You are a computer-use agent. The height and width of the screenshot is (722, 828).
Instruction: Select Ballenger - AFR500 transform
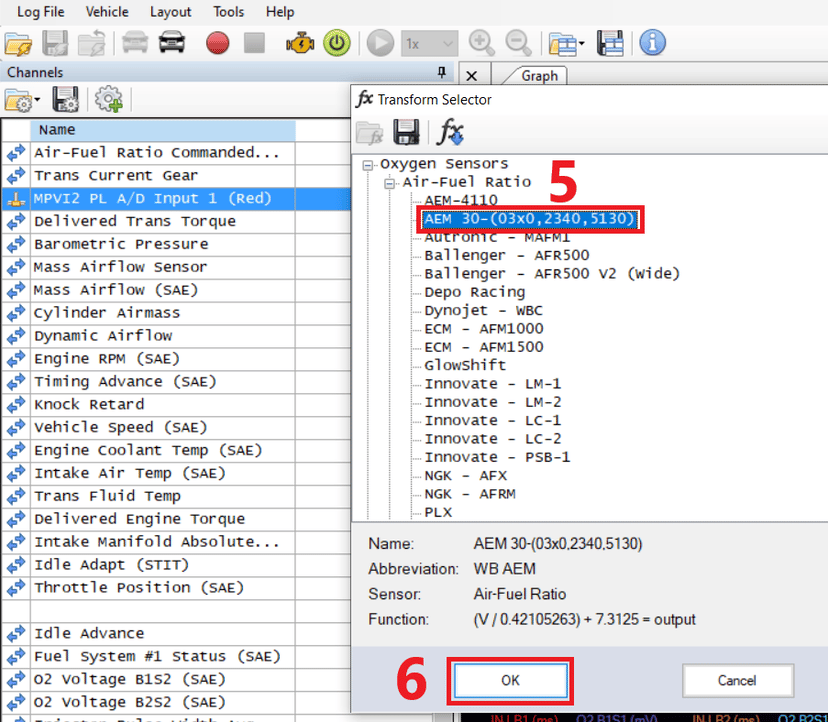tap(507, 256)
